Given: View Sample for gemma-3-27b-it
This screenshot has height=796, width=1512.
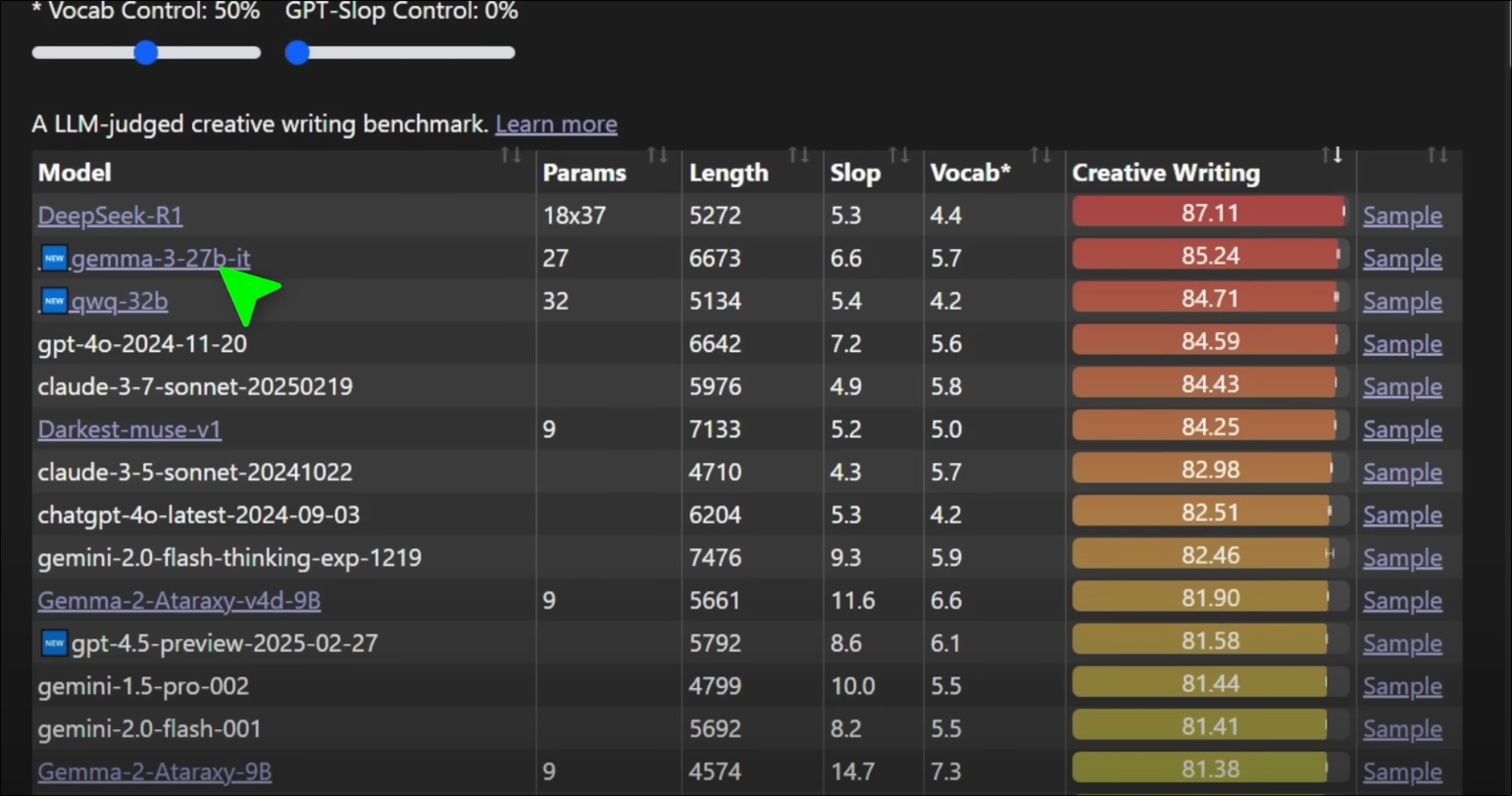Looking at the screenshot, I should tap(1402, 259).
